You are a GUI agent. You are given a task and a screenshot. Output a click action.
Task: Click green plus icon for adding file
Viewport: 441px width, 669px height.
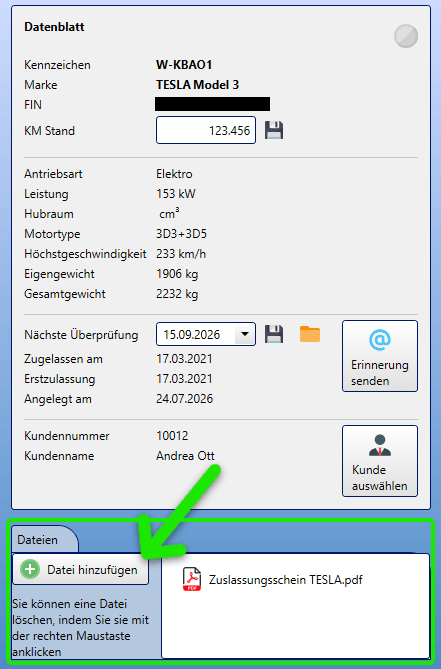click(x=30, y=569)
